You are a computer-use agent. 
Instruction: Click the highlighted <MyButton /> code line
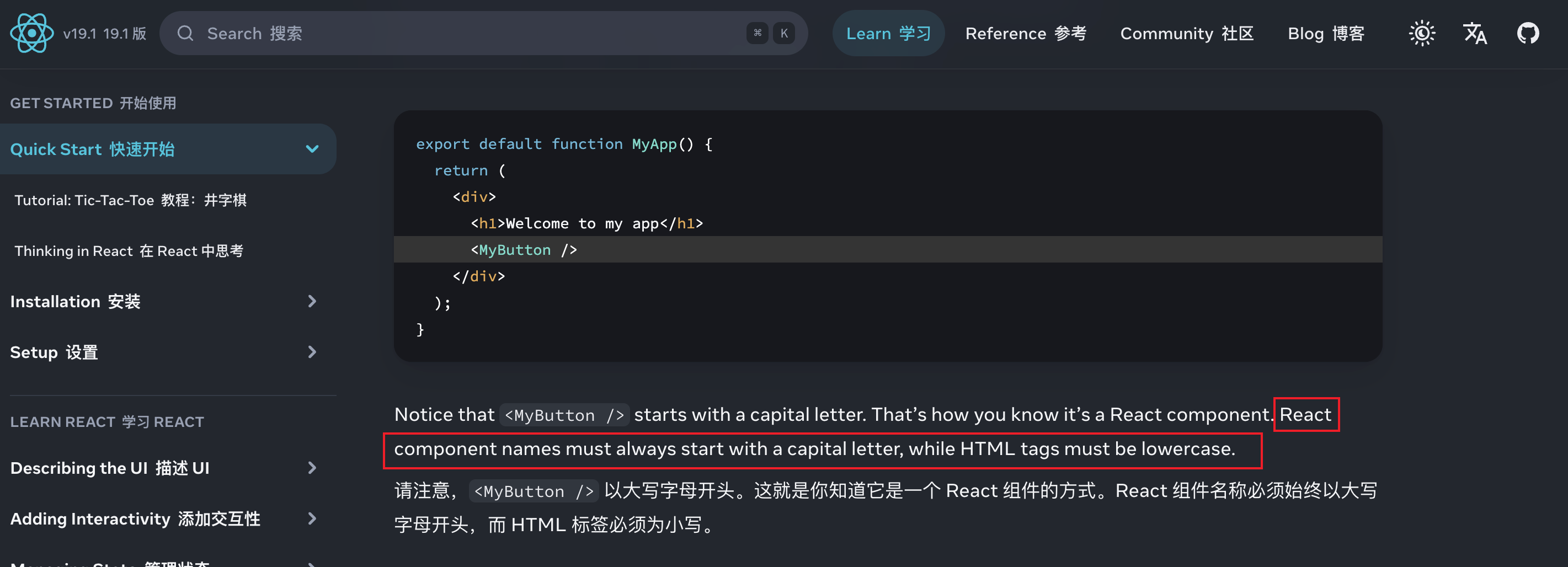pyautogui.click(x=888, y=249)
